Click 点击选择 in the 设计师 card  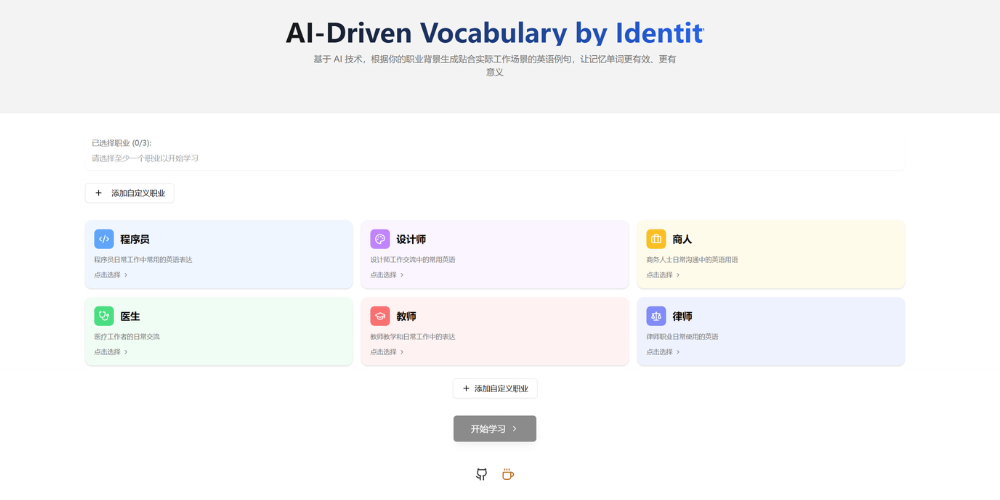click(x=387, y=275)
